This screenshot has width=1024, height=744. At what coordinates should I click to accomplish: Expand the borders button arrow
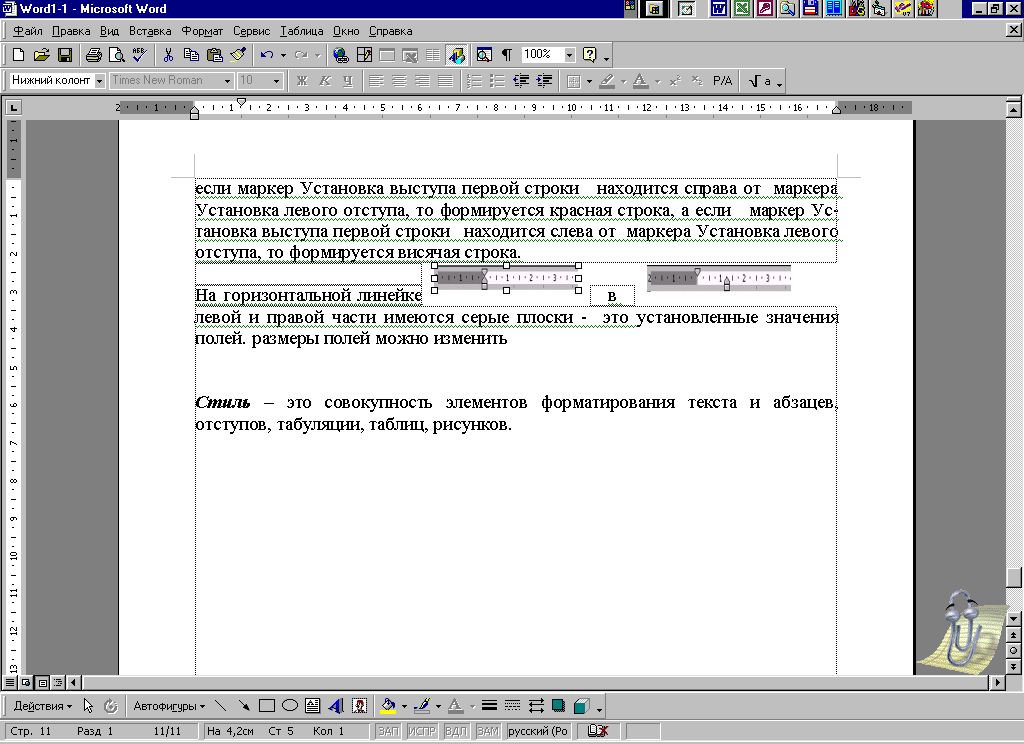[x=589, y=82]
